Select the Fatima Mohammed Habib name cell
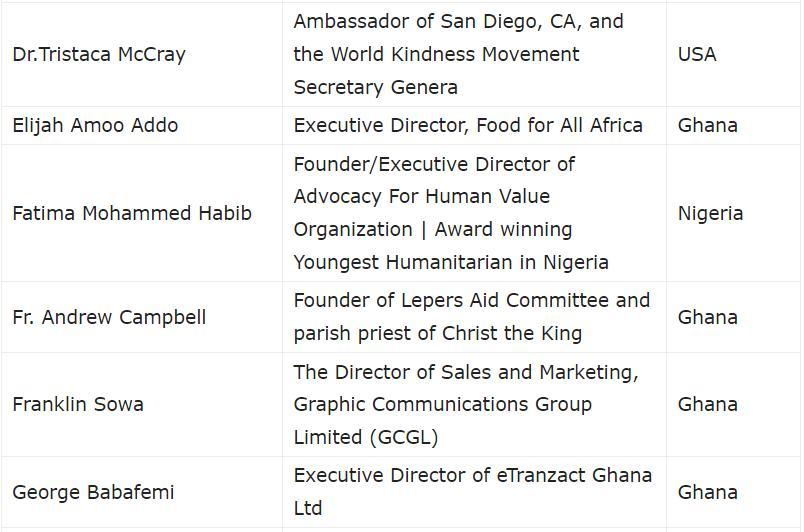The width and height of the screenshot is (804, 532). (x=142, y=213)
